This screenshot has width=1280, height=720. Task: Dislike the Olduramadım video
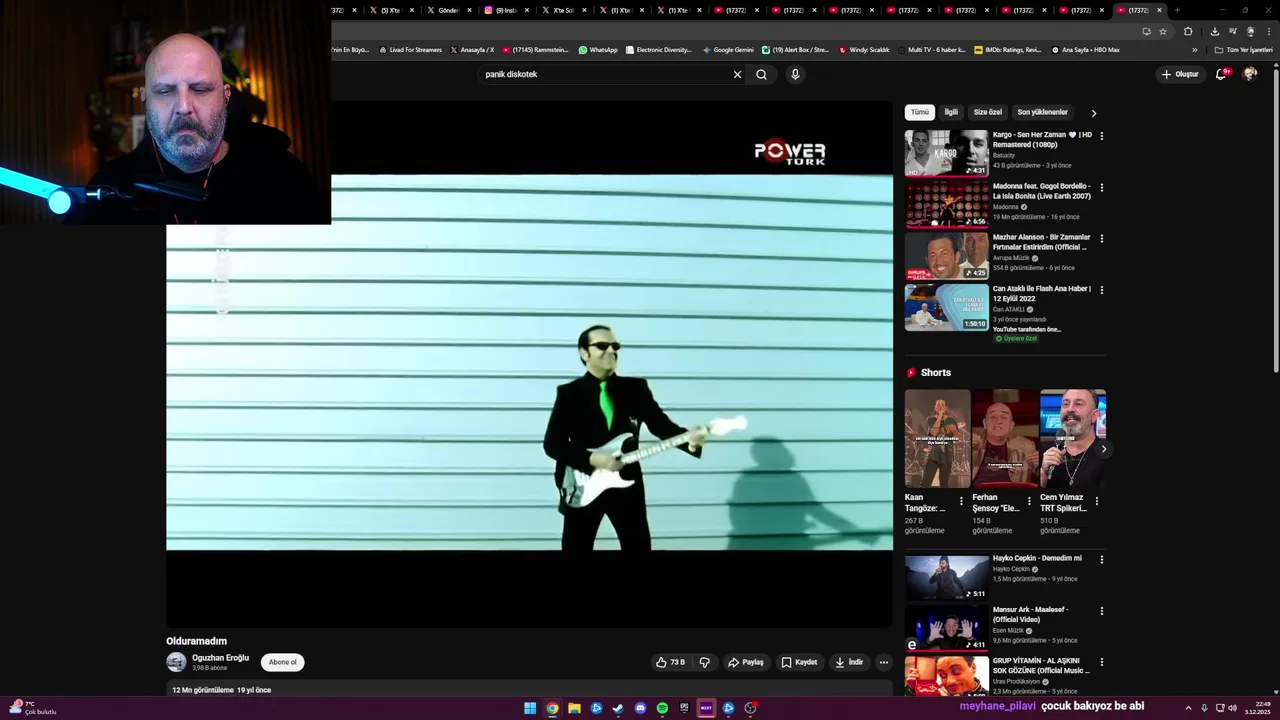705,662
